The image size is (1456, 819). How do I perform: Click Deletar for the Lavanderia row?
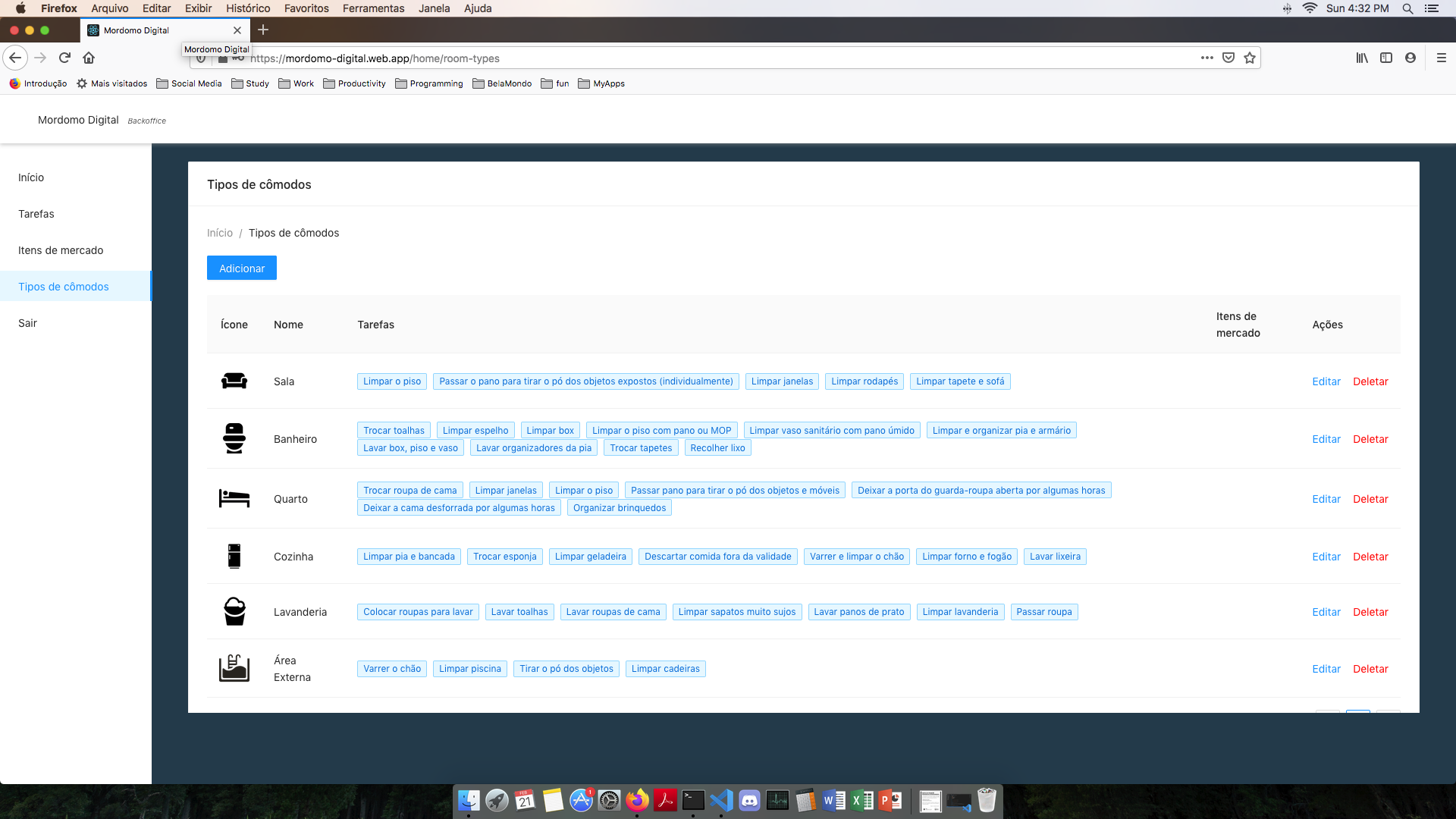pos(1370,612)
